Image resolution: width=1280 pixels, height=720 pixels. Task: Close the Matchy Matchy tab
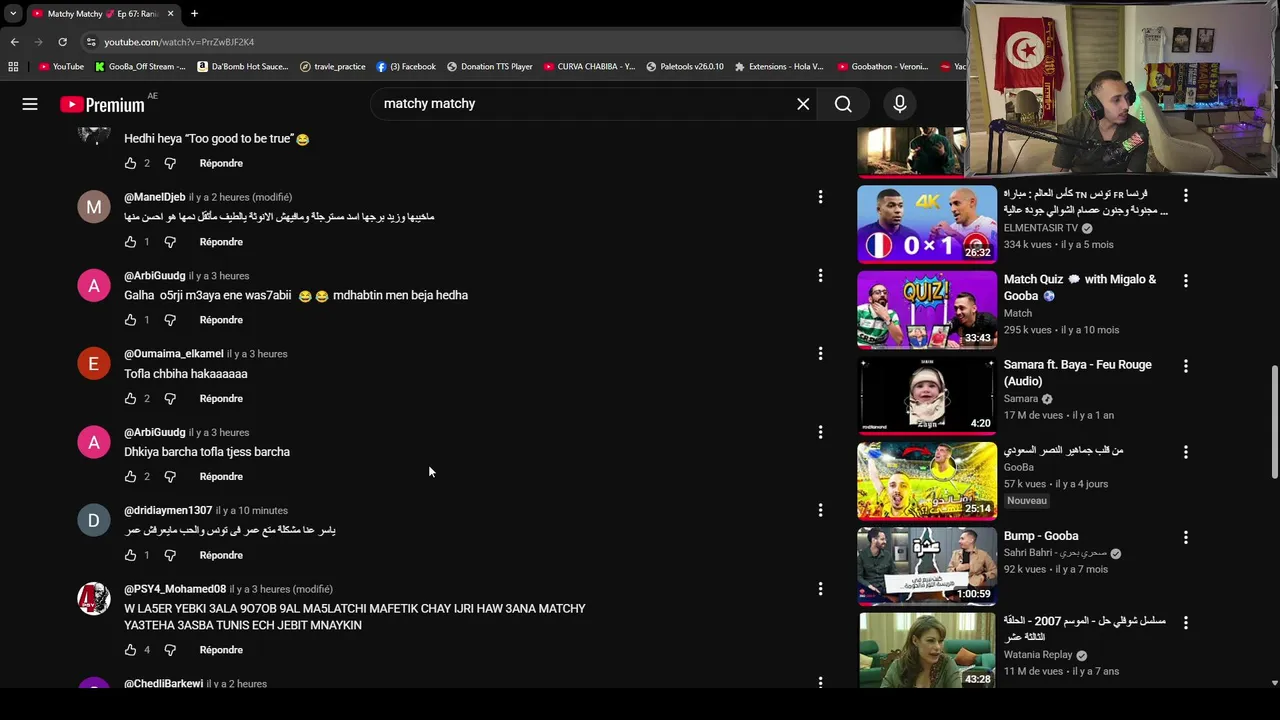click(x=171, y=14)
